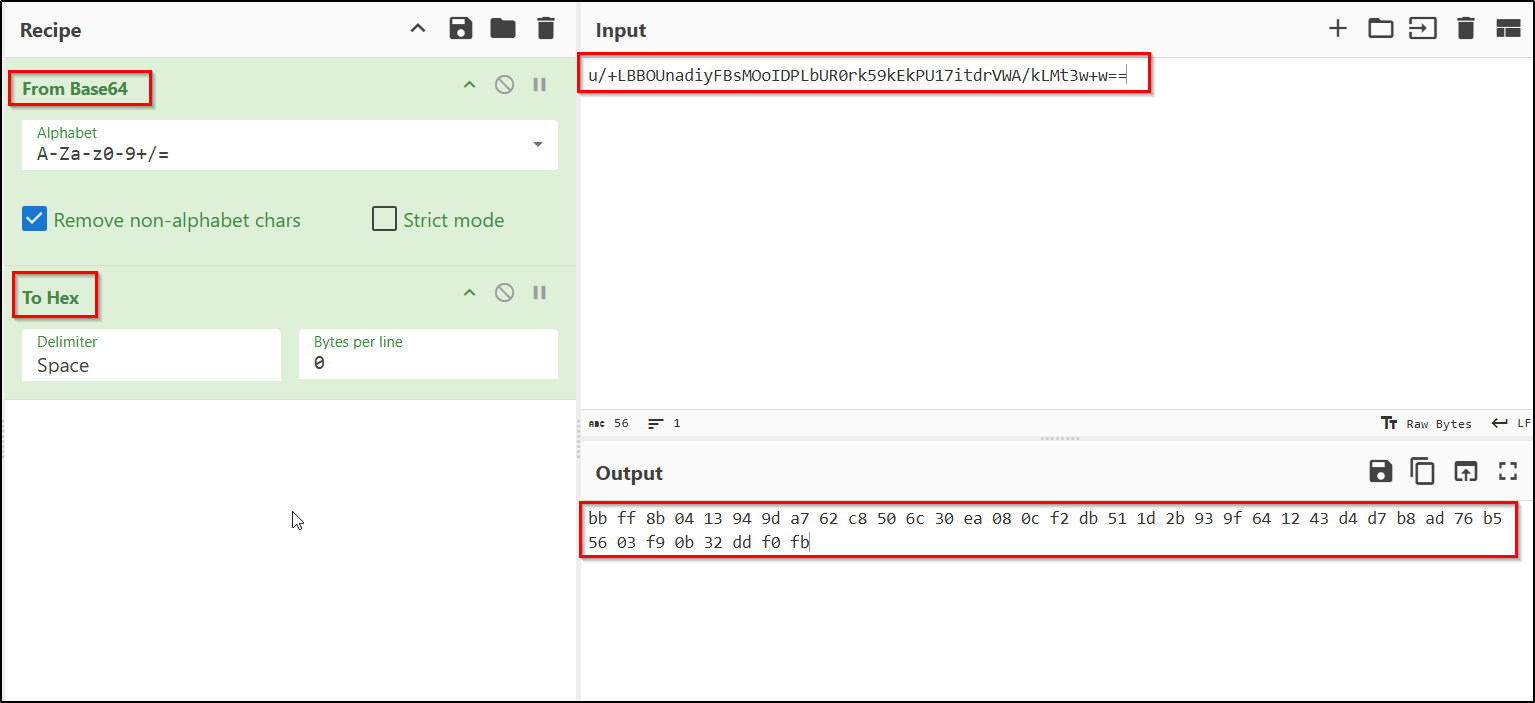Open file as input icon
Viewport: 1535px width, 703px height.
point(1423,29)
